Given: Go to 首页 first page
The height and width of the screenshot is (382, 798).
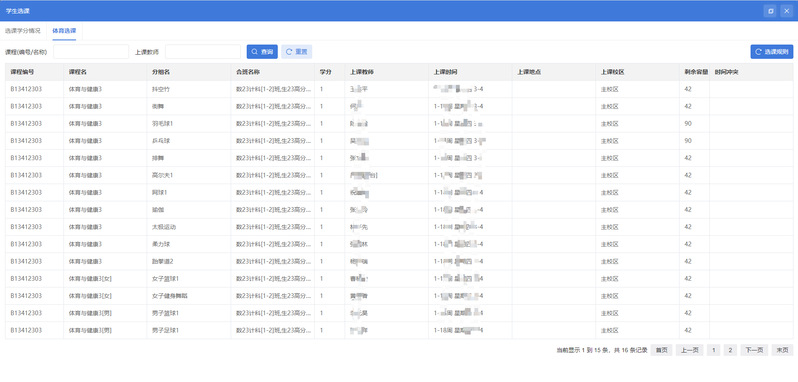Looking at the screenshot, I should [x=662, y=350].
